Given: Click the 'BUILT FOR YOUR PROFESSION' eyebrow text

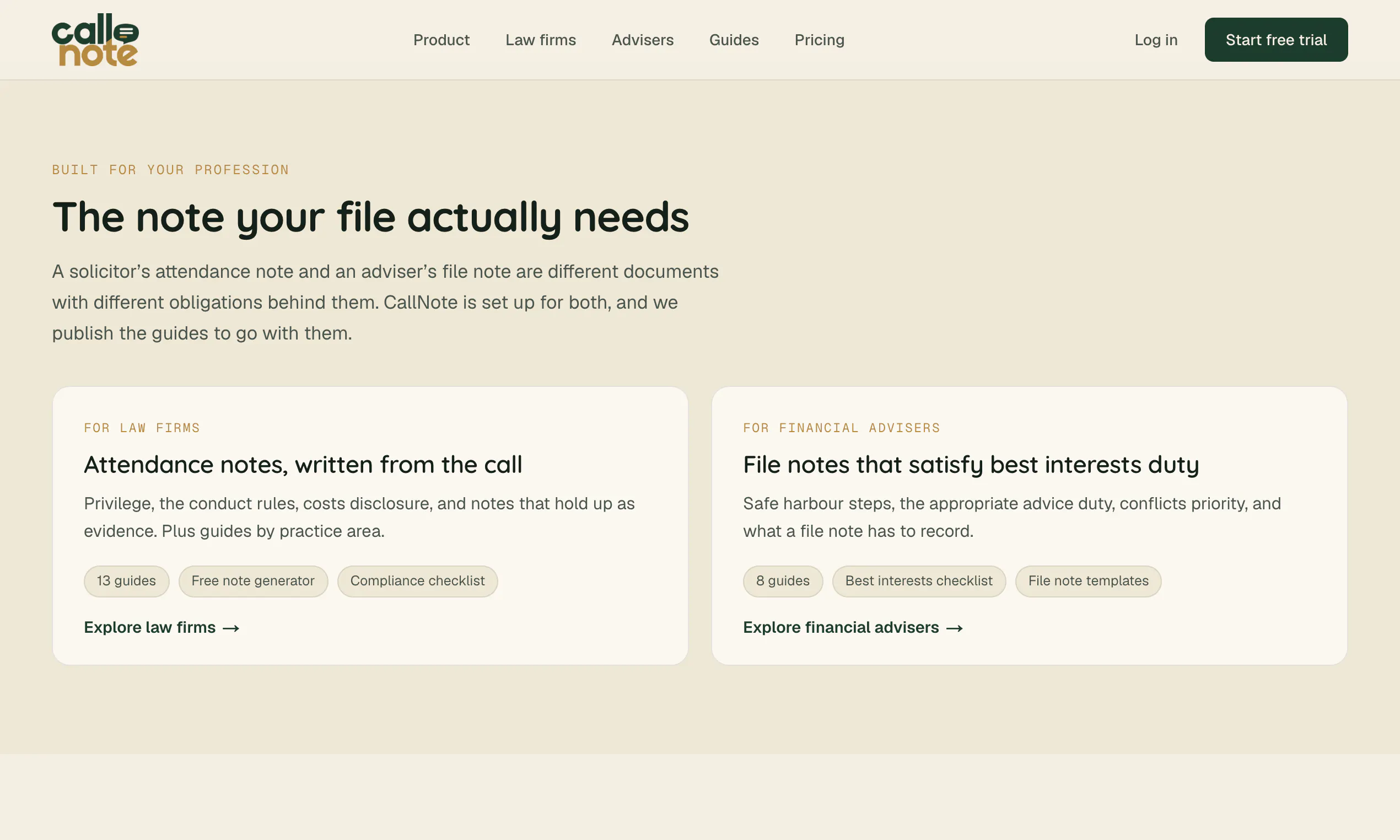Looking at the screenshot, I should point(170,170).
